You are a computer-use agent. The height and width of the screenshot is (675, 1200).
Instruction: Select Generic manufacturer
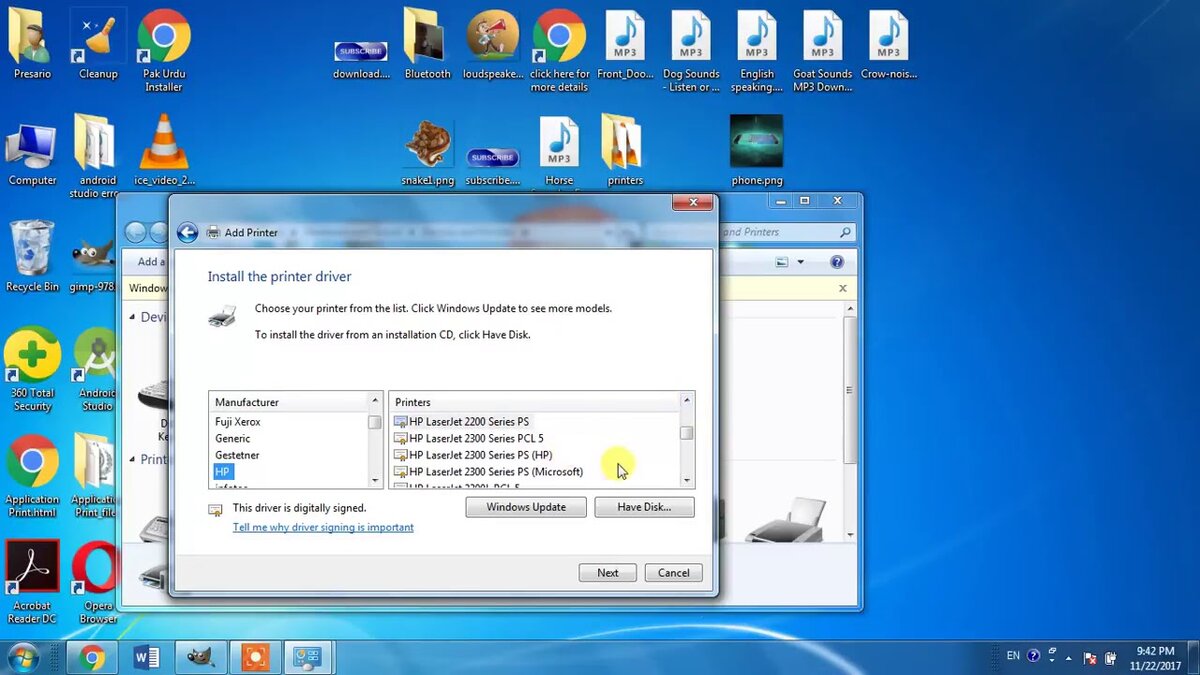click(x=233, y=438)
